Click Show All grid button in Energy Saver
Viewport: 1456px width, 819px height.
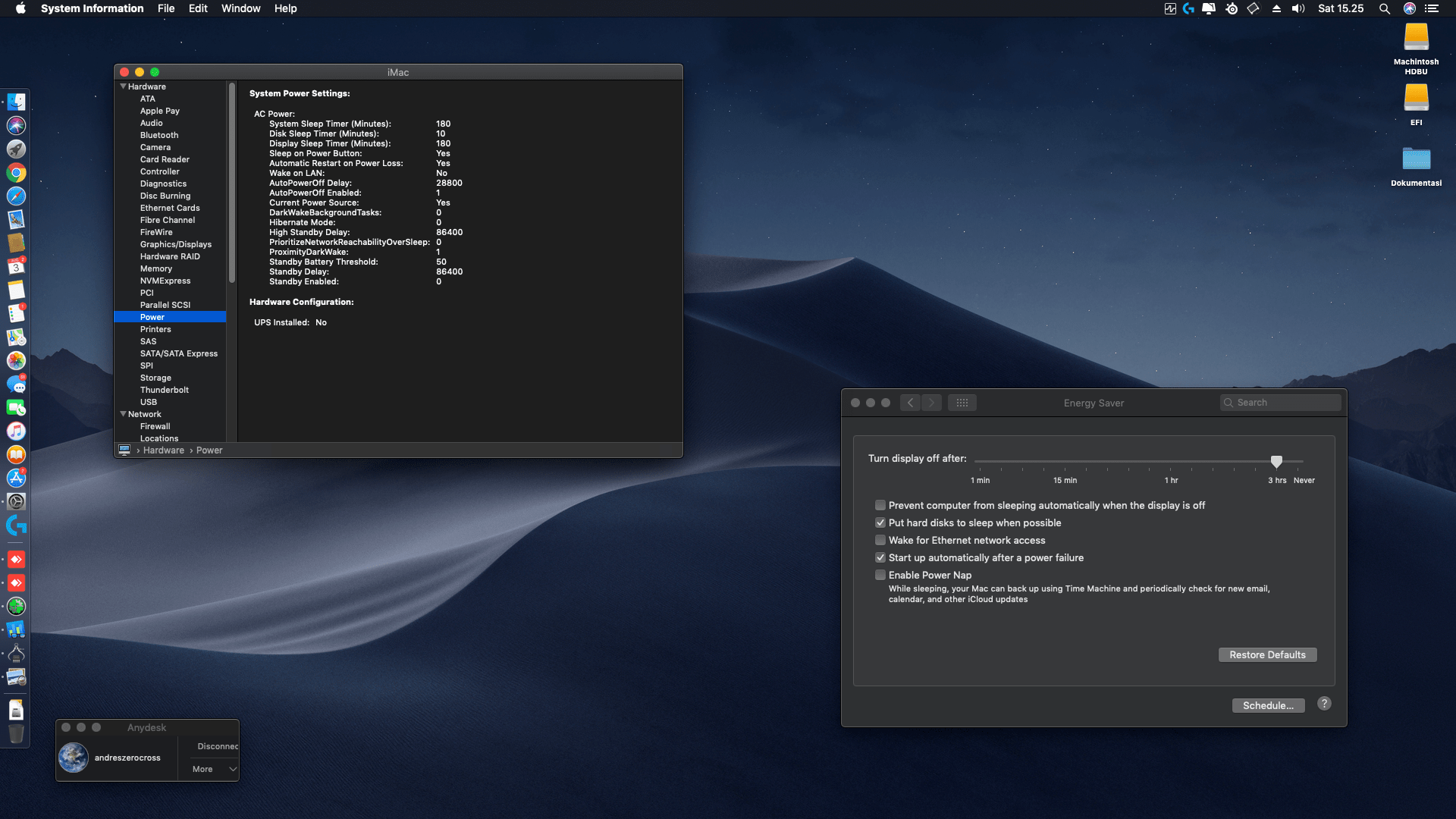(962, 403)
